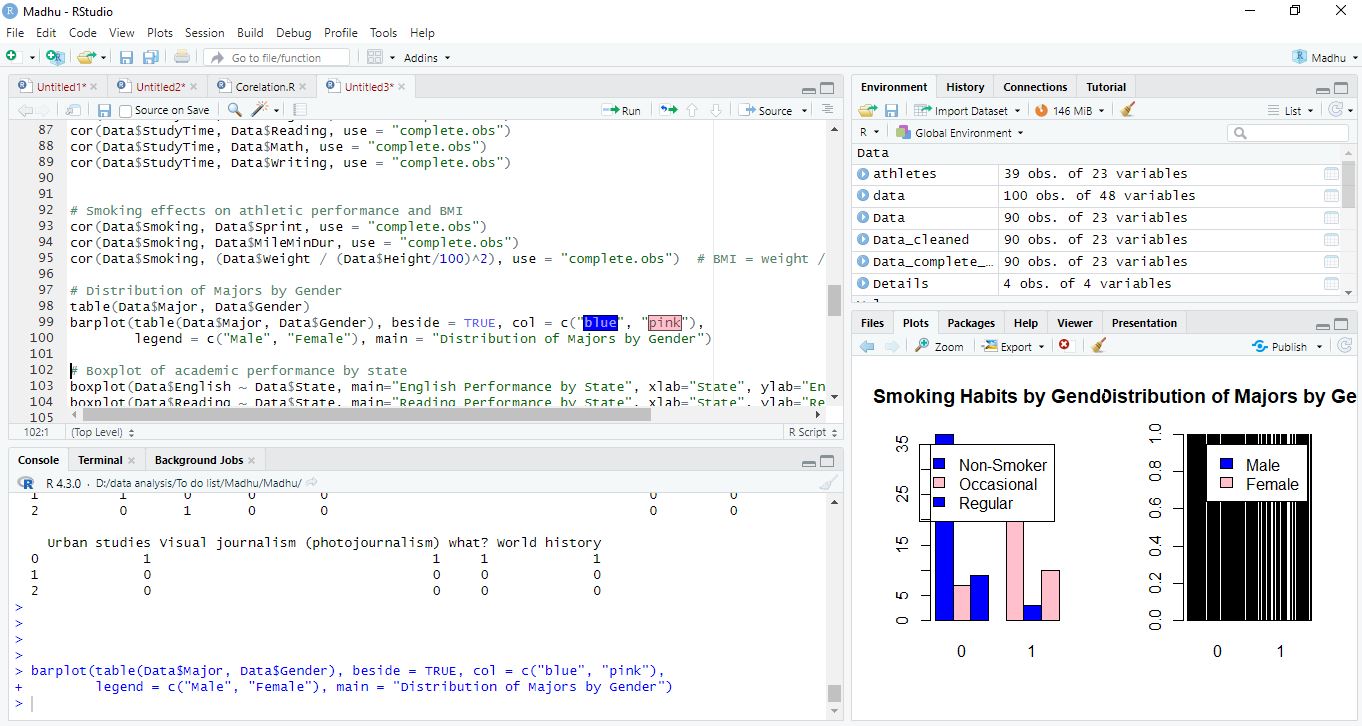Expand the athletes data object
1362x726 pixels.
point(863,174)
